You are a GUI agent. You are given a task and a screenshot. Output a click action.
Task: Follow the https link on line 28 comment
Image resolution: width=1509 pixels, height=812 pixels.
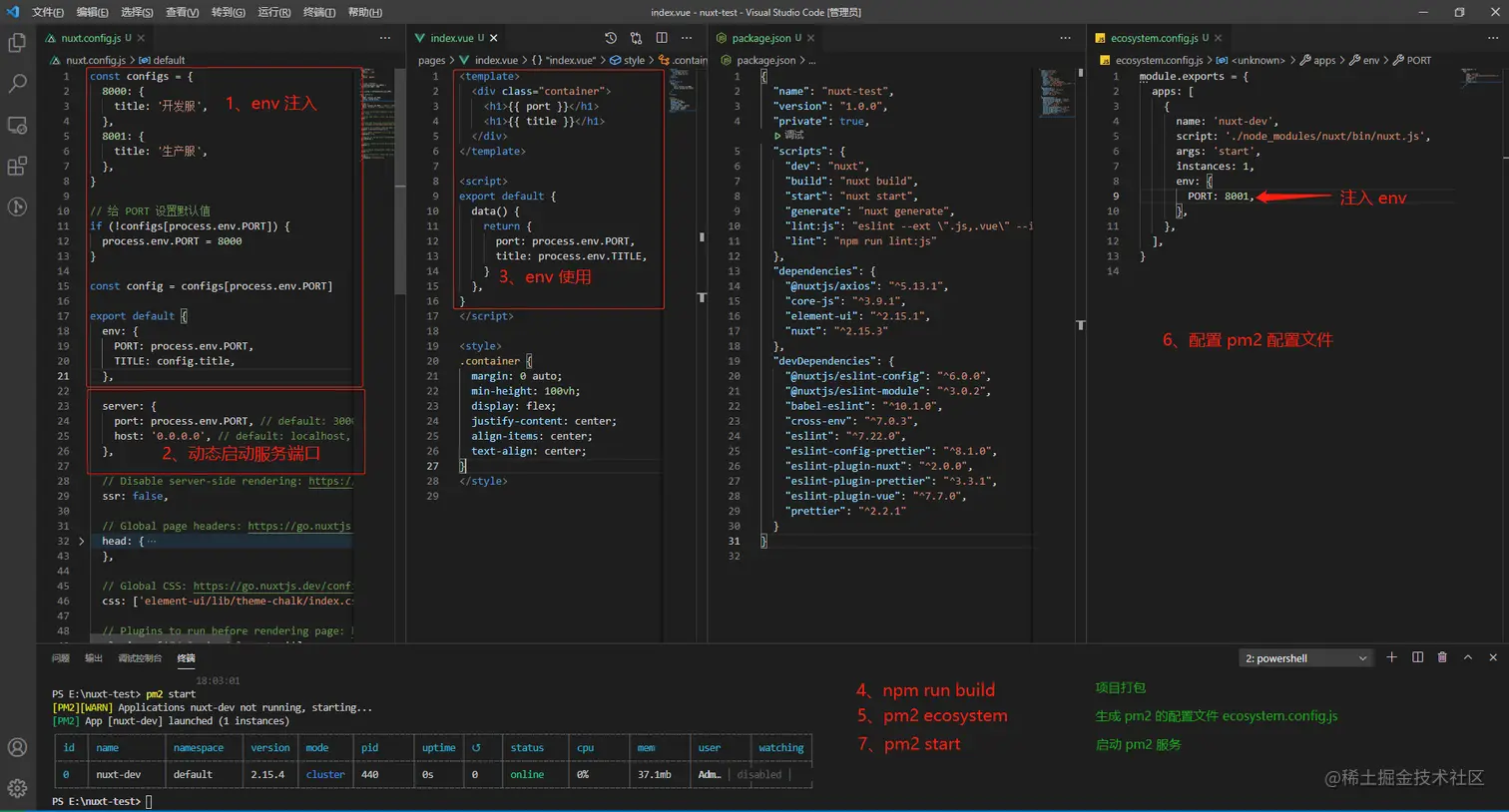pos(330,481)
